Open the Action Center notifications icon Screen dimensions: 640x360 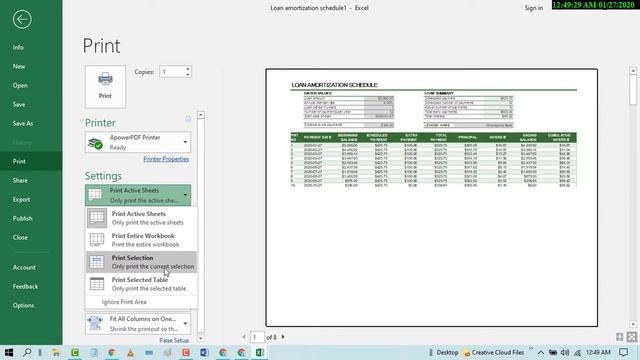click(x=623, y=352)
